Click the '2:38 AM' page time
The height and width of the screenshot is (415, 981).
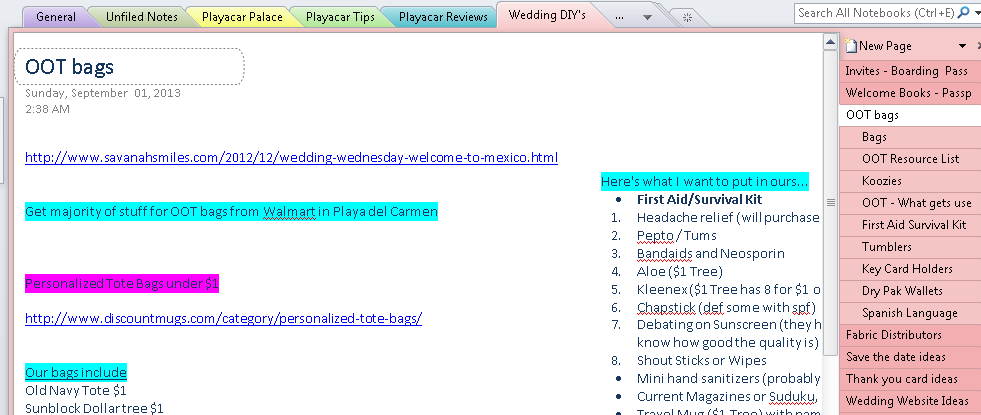click(x=47, y=109)
